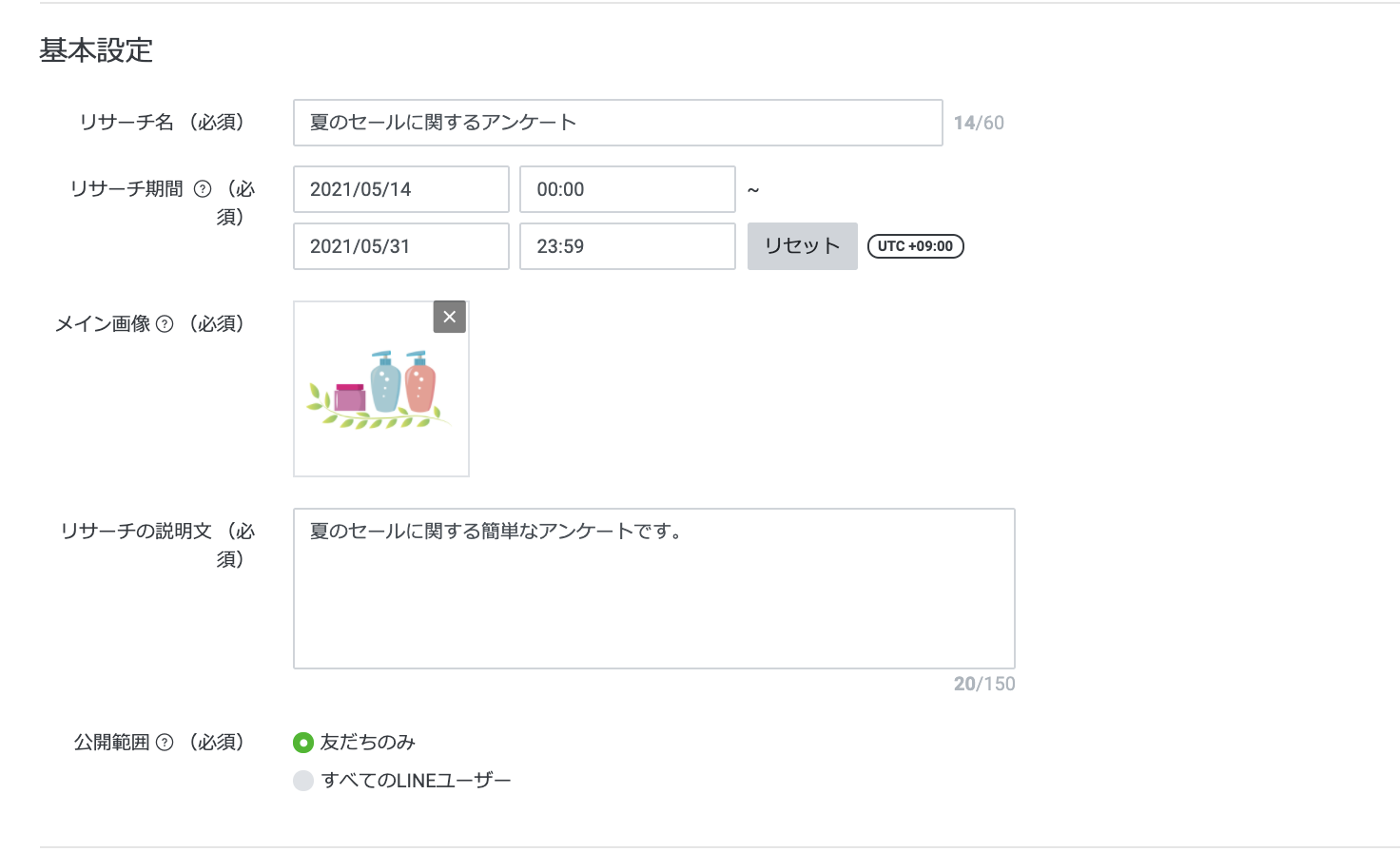Click the 14/60 character counter

tap(979, 123)
